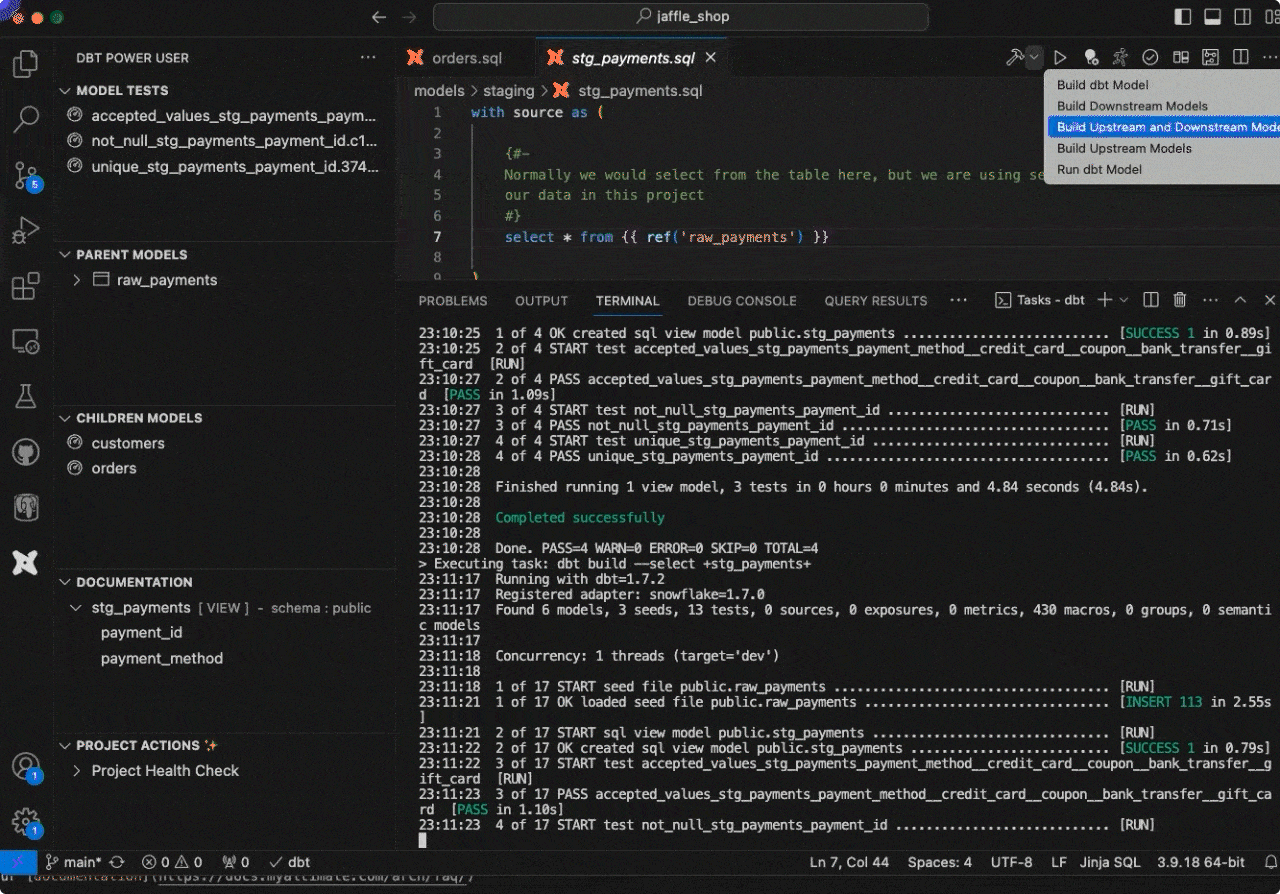Click the jaffle_shop command center search box
The image size is (1280, 894).
click(x=680, y=17)
